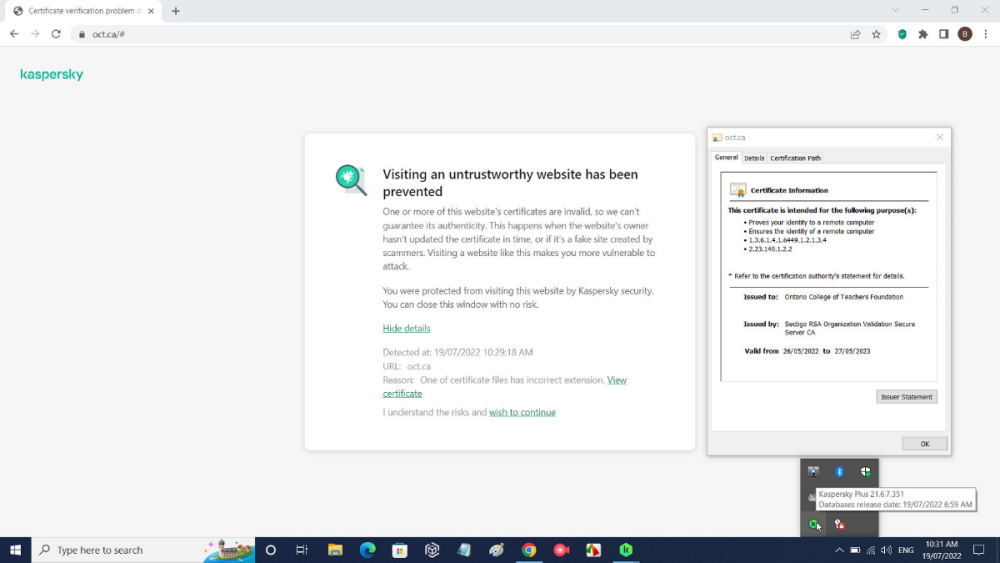Toggle the Chrome side panel icon

944,34
